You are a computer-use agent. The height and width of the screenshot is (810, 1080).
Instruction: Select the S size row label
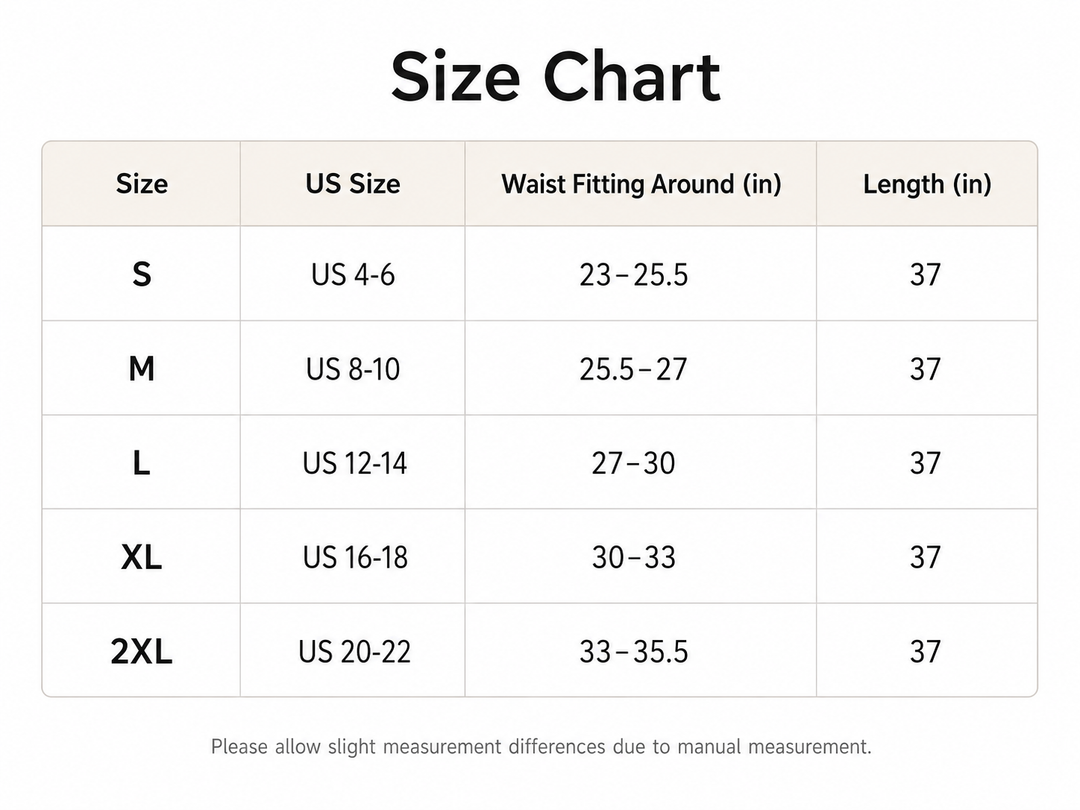(142, 275)
